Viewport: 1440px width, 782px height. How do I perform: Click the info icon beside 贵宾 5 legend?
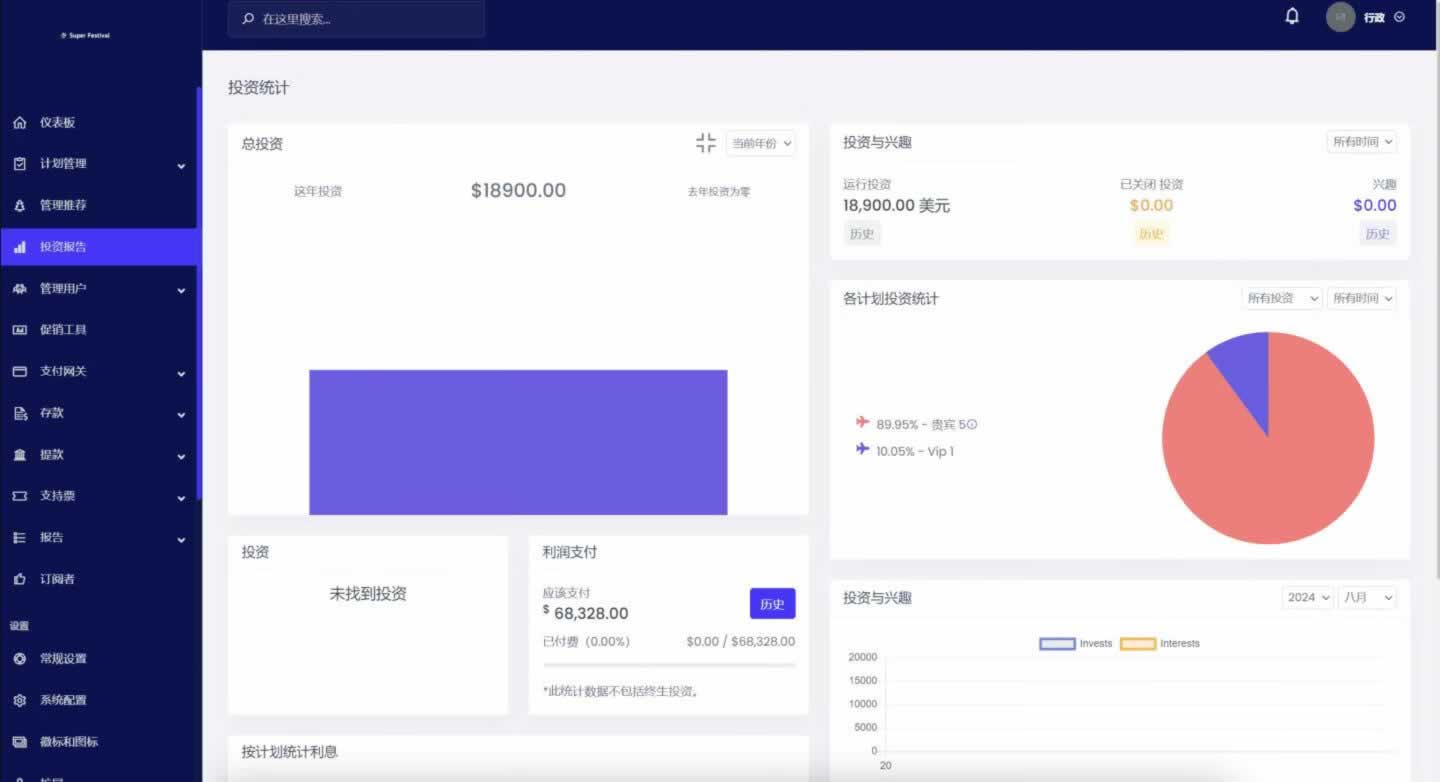[972, 425]
